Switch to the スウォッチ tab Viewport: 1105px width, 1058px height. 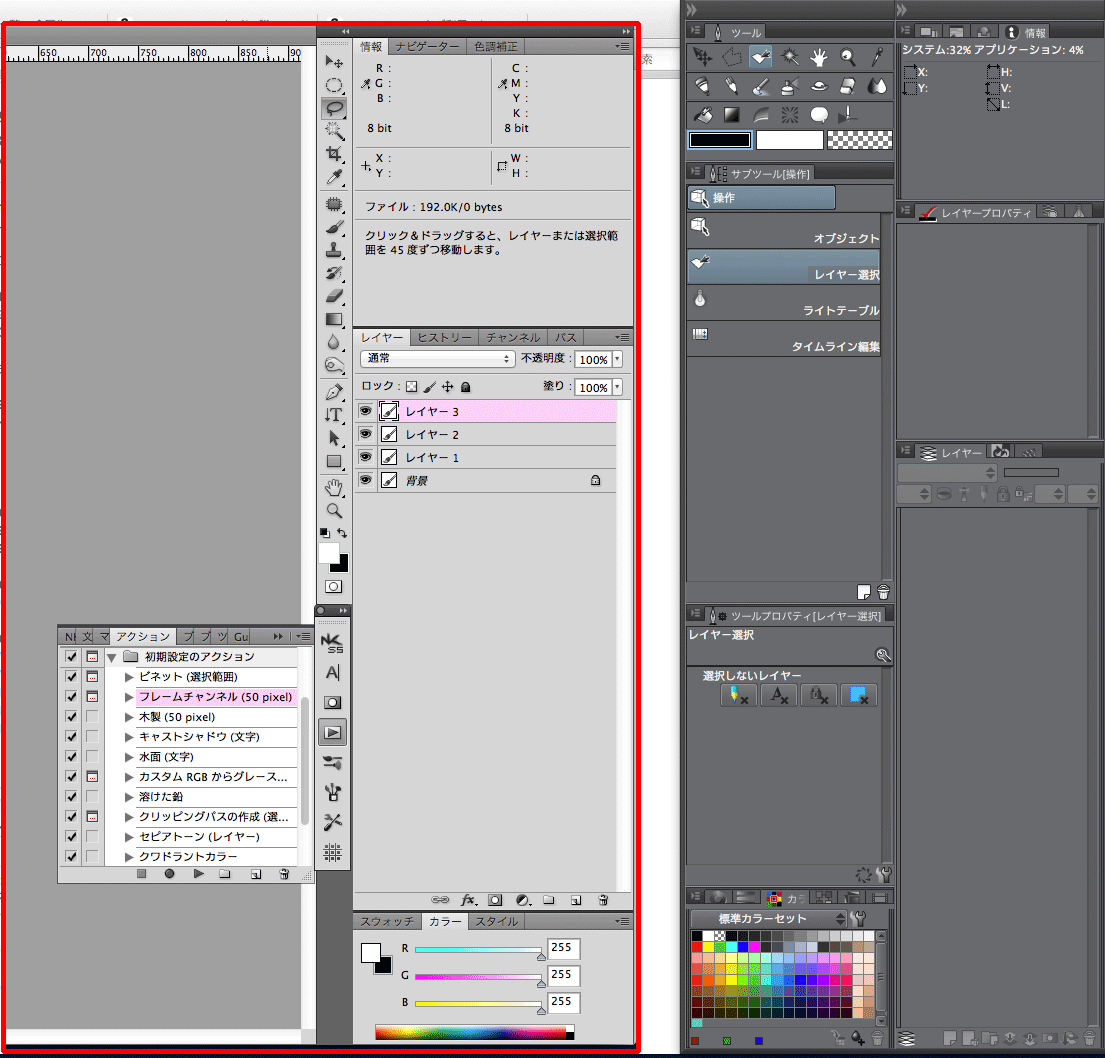pyautogui.click(x=386, y=922)
